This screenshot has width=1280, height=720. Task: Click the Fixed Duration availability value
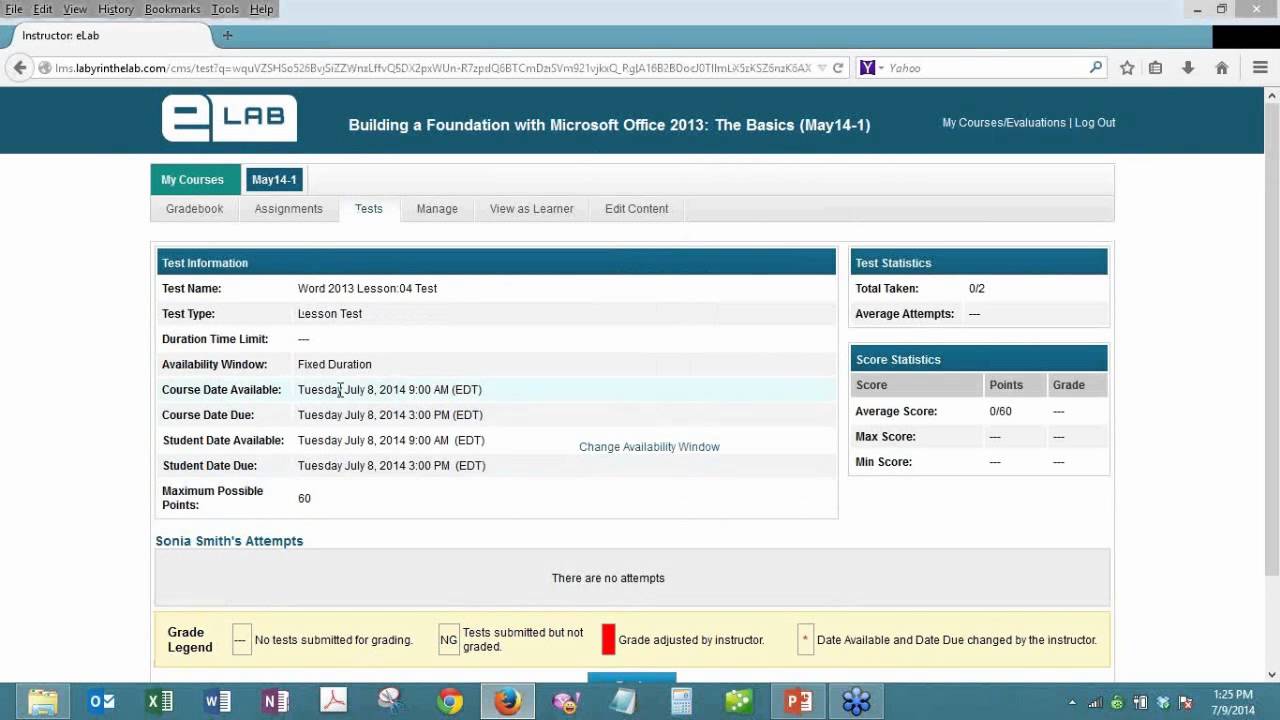coord(334,365)
